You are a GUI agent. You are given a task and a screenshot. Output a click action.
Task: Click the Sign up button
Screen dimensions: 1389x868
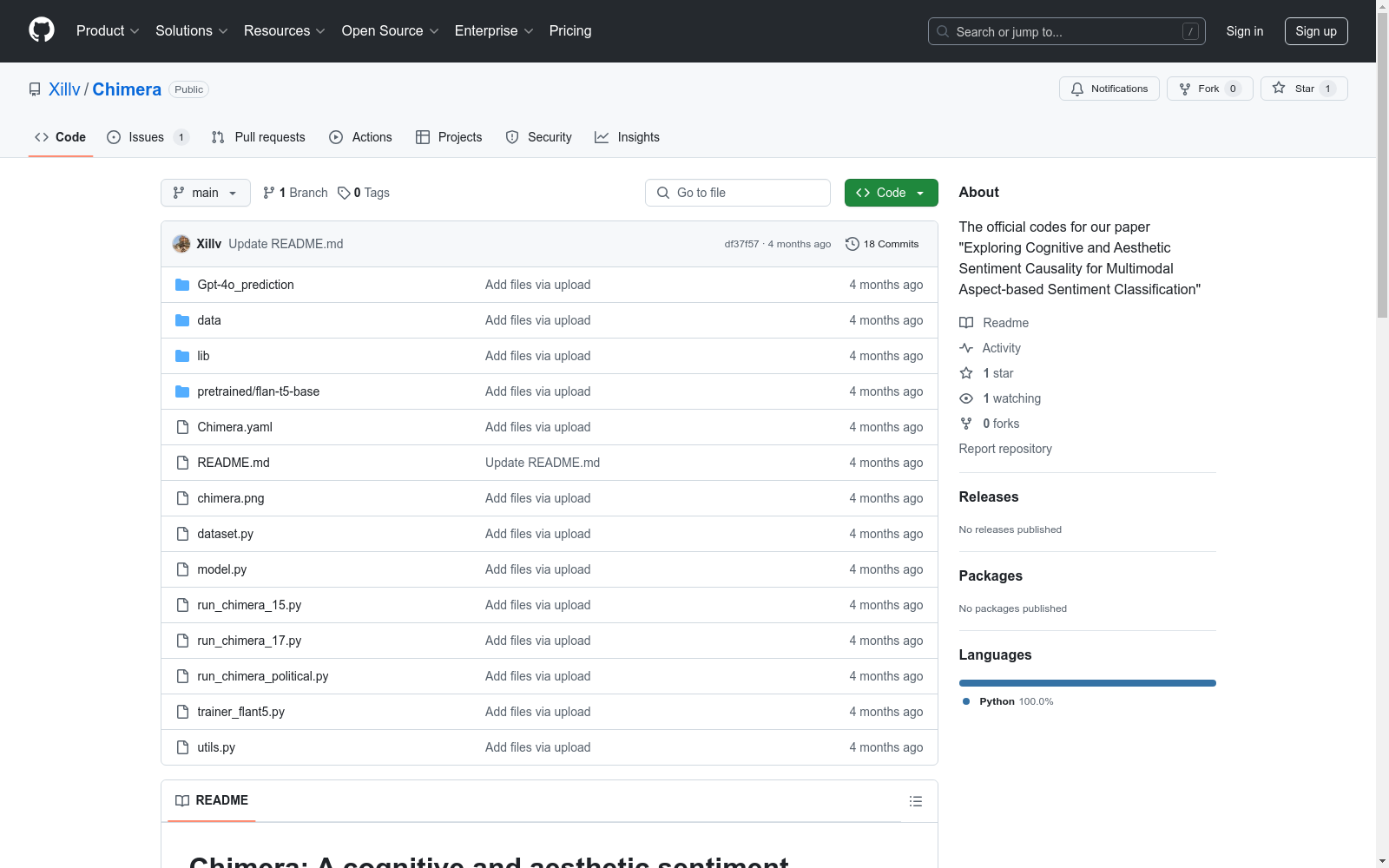[1316, 31]
